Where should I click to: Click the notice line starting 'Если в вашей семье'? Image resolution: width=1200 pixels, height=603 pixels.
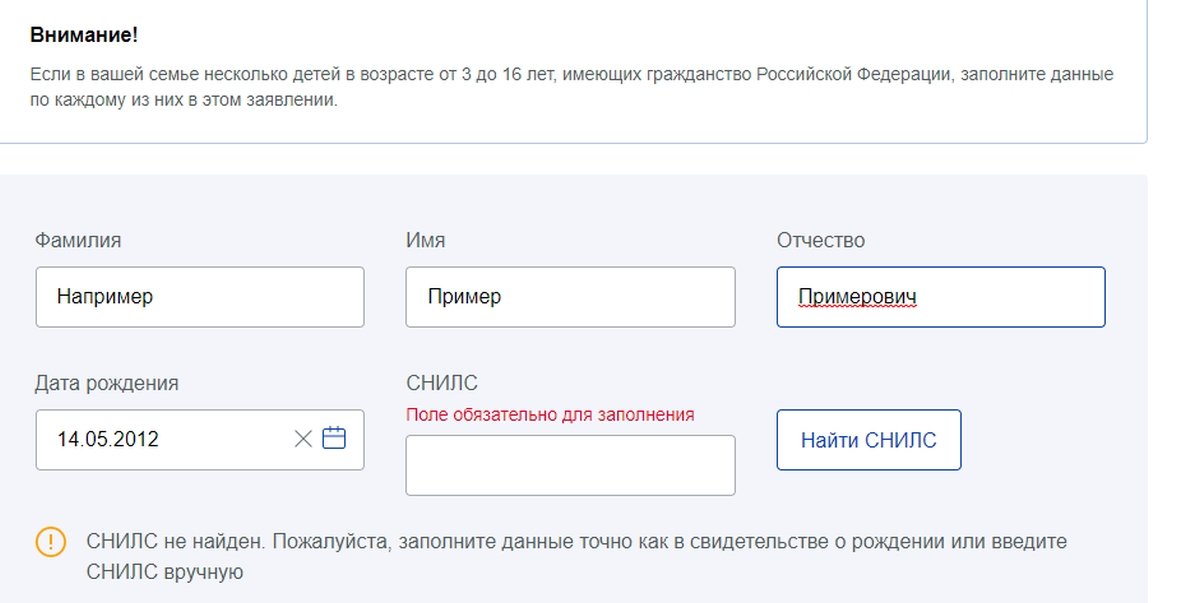[571, 75]
